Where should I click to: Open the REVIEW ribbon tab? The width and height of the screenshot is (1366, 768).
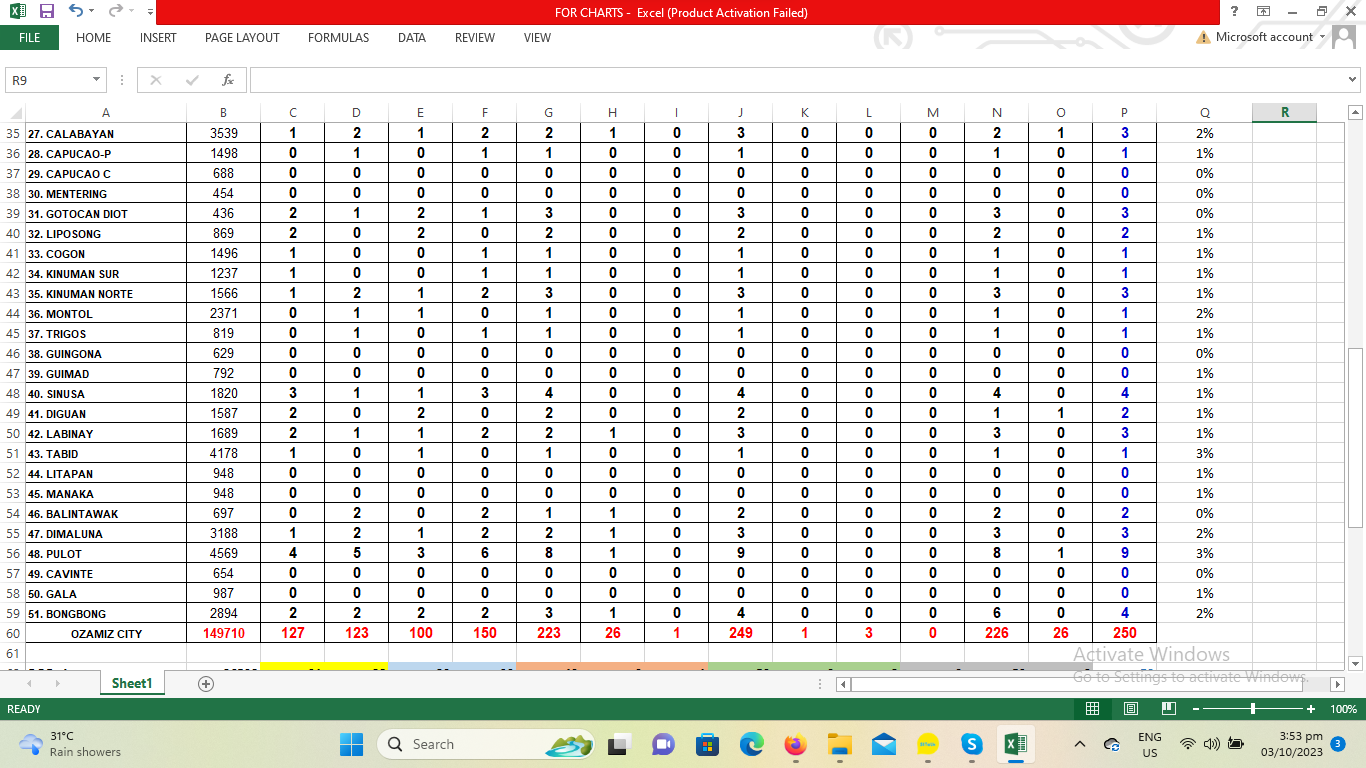point(475,38)
